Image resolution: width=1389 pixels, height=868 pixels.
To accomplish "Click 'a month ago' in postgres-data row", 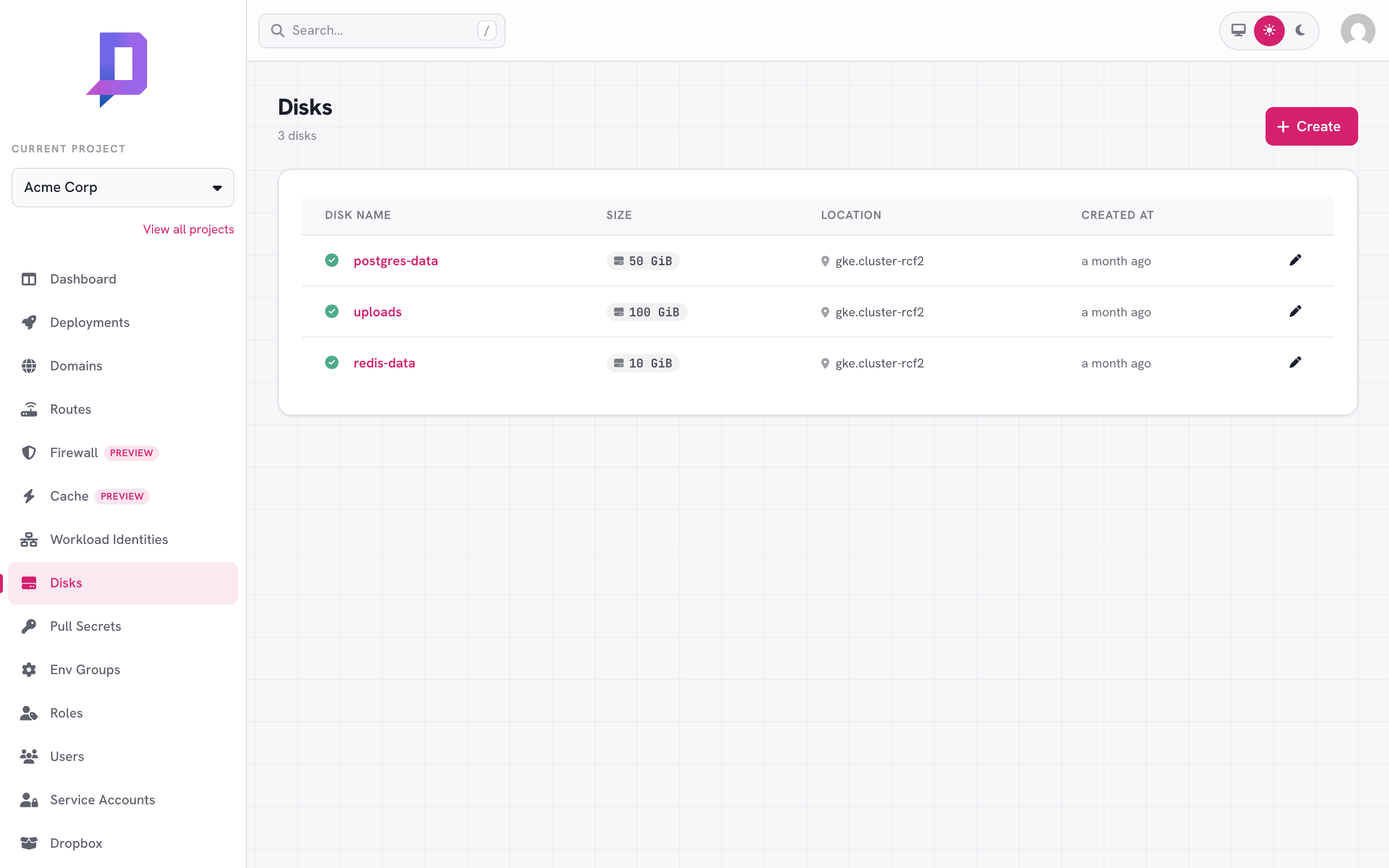I will coord(1116,261).
